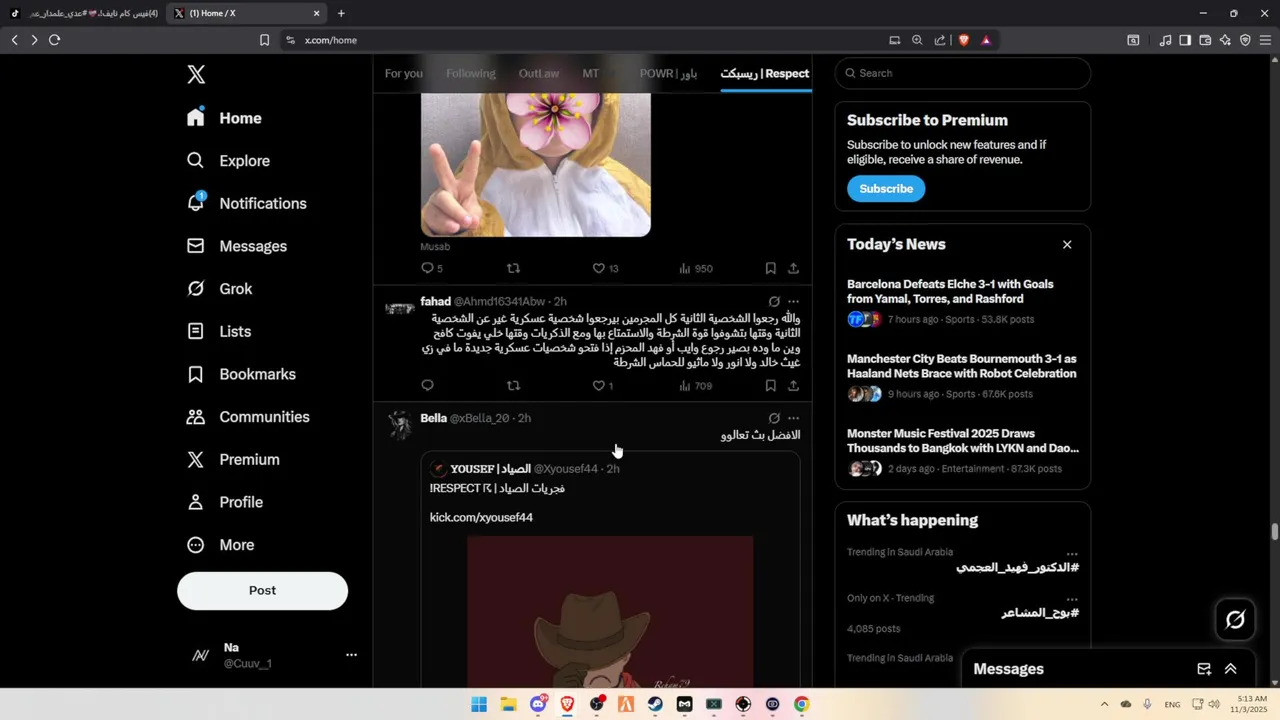Open the Explore page
Image resolution: width=1280 pixels, height=720 pixels.
click(x=228, y=161)
